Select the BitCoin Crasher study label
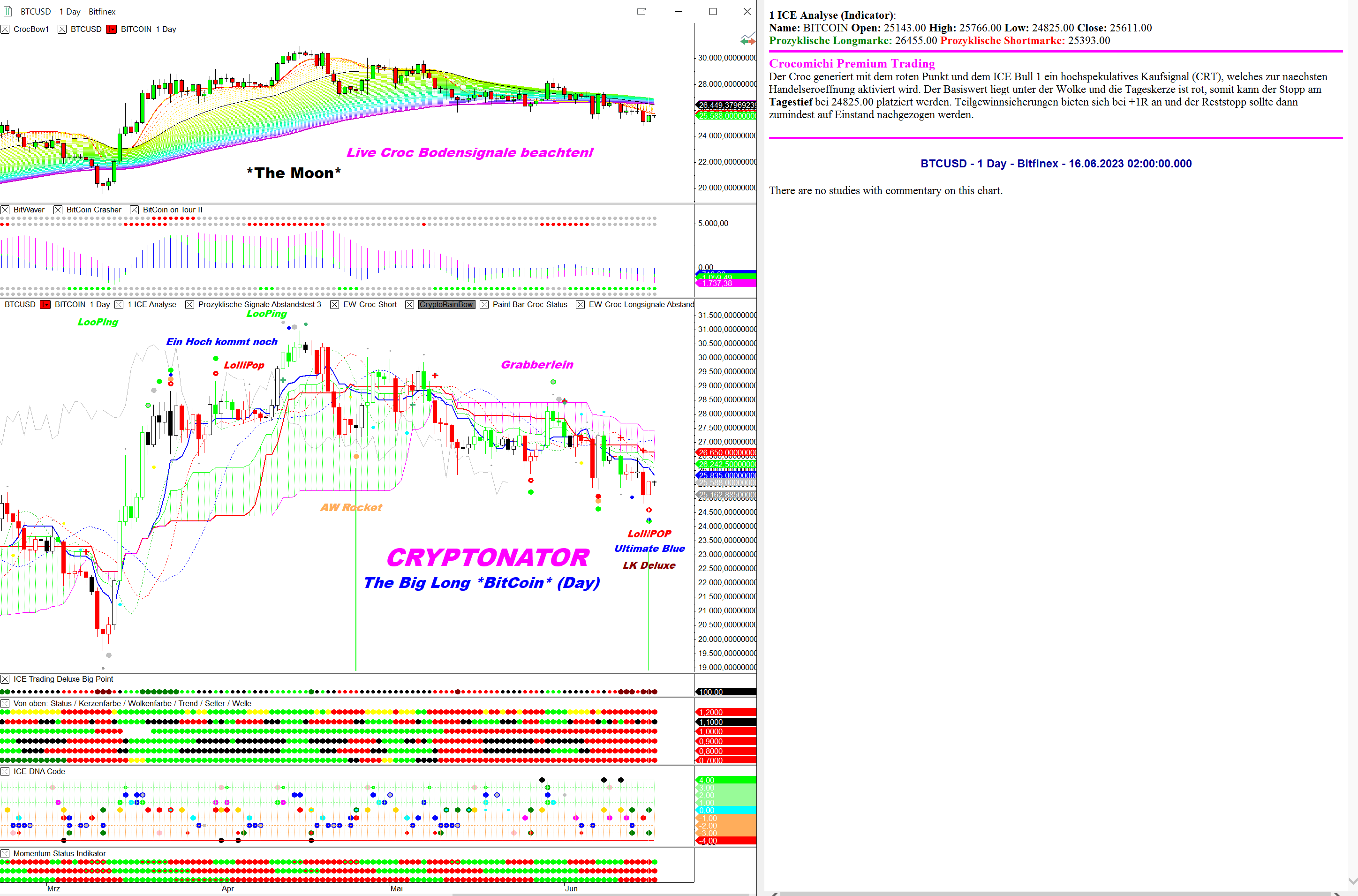Image resolution: width=1358 pixels, height=896 pixels. point(94,210)
